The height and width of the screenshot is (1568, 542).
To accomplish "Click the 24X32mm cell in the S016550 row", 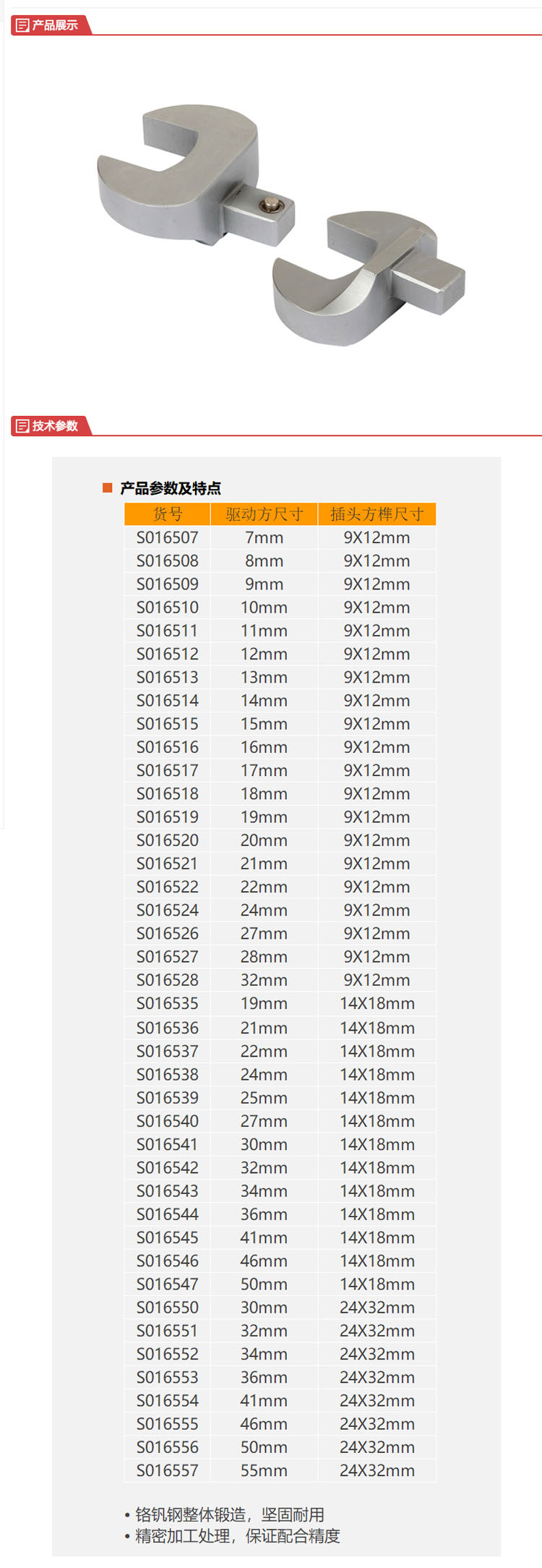I will click(x=377, y=1307).
